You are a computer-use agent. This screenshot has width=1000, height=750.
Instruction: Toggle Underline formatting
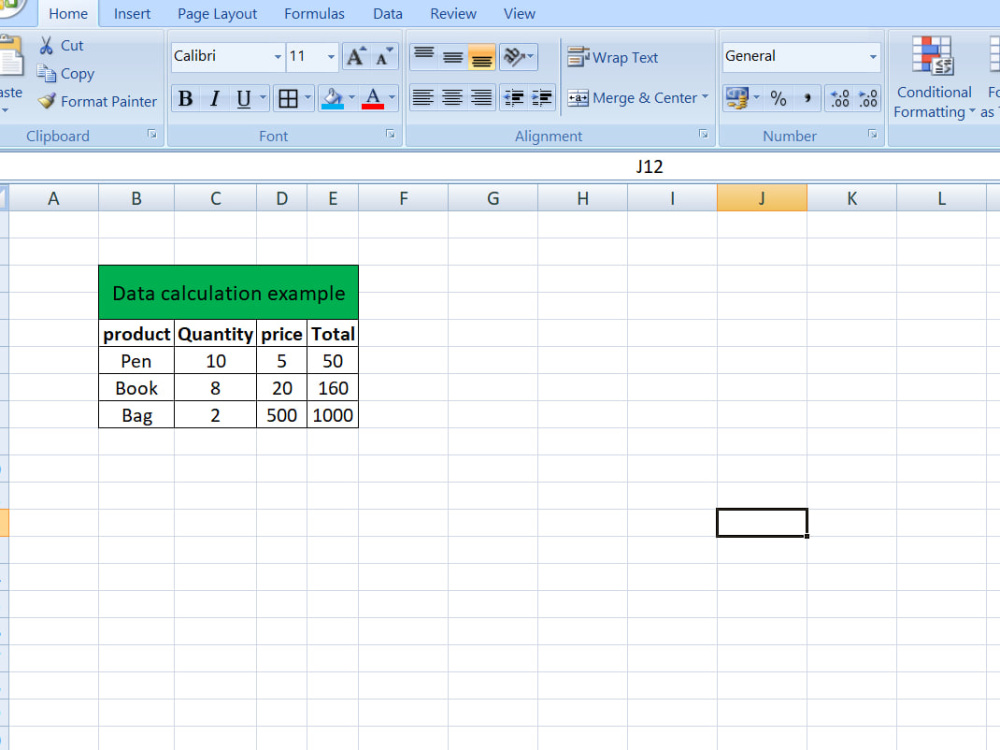point(243,98)
